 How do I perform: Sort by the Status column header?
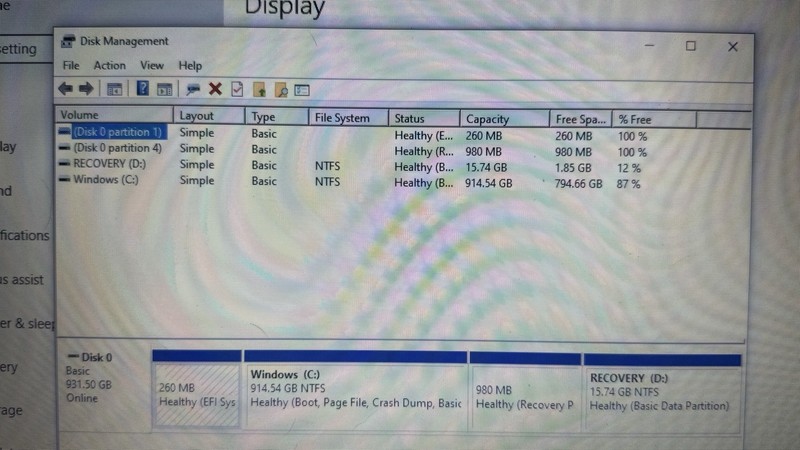pyautogui.click(x=424, y=118)
